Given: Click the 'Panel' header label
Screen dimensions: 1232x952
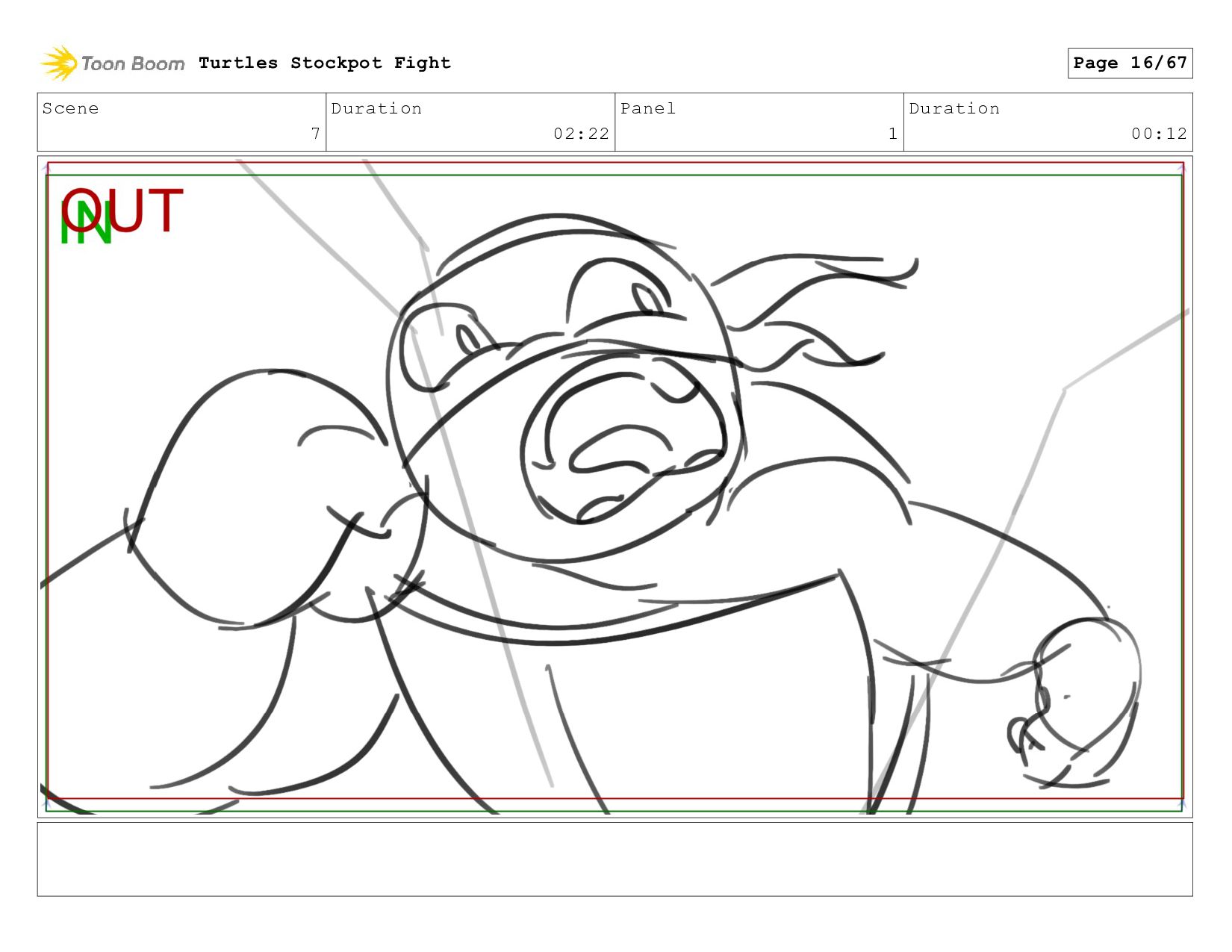Looking at the screenshot, I should (x=648, y=108).
